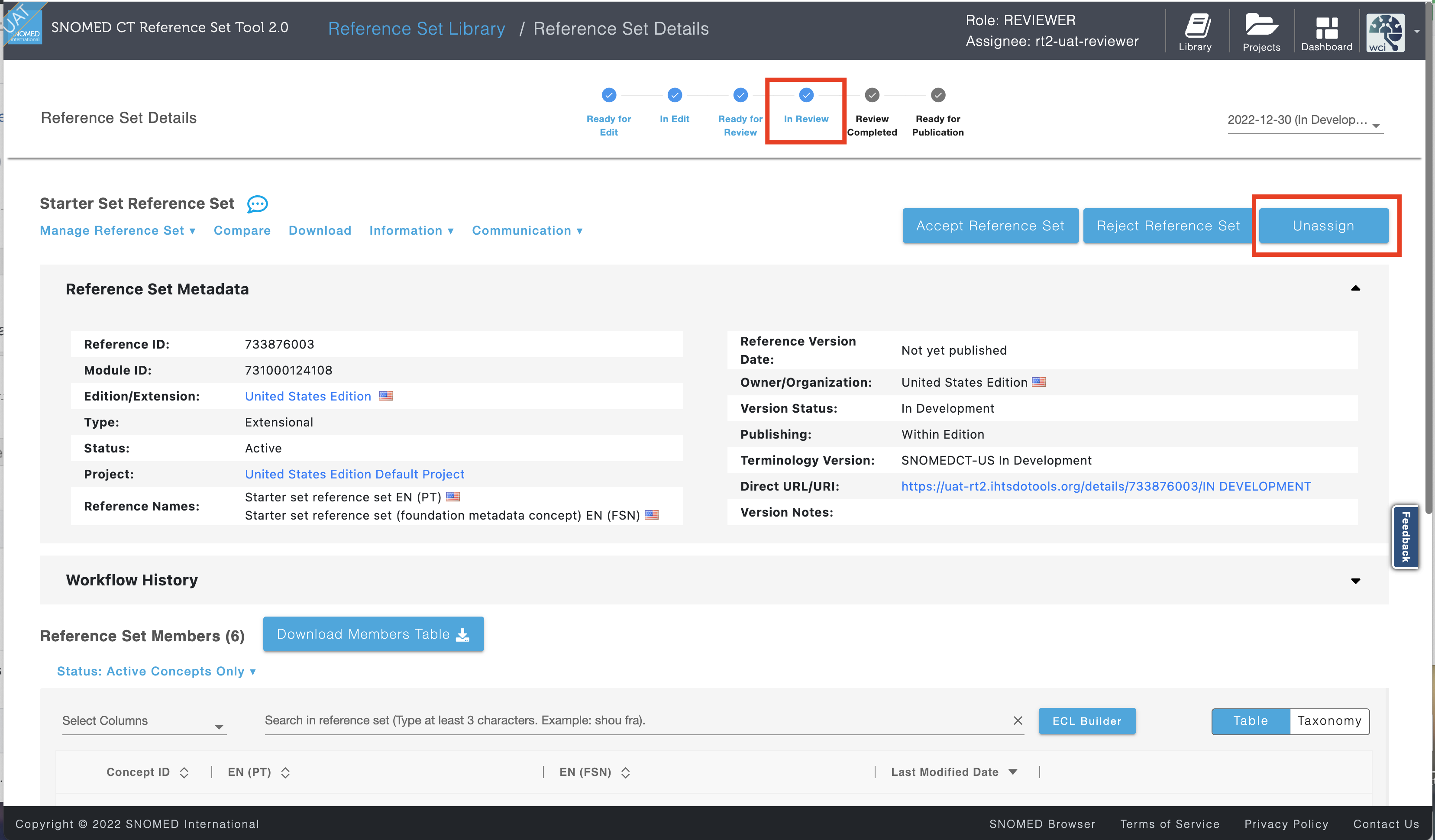This screenshot has width=1435, height=840.
Task: Click the Download menu item
Action: pos(320,231)
